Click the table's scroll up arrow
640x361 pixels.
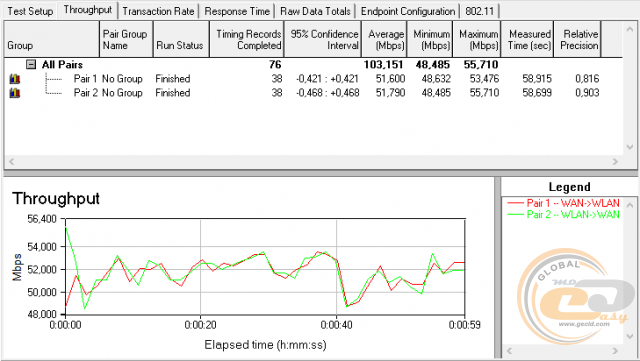(x=629, y=29)
